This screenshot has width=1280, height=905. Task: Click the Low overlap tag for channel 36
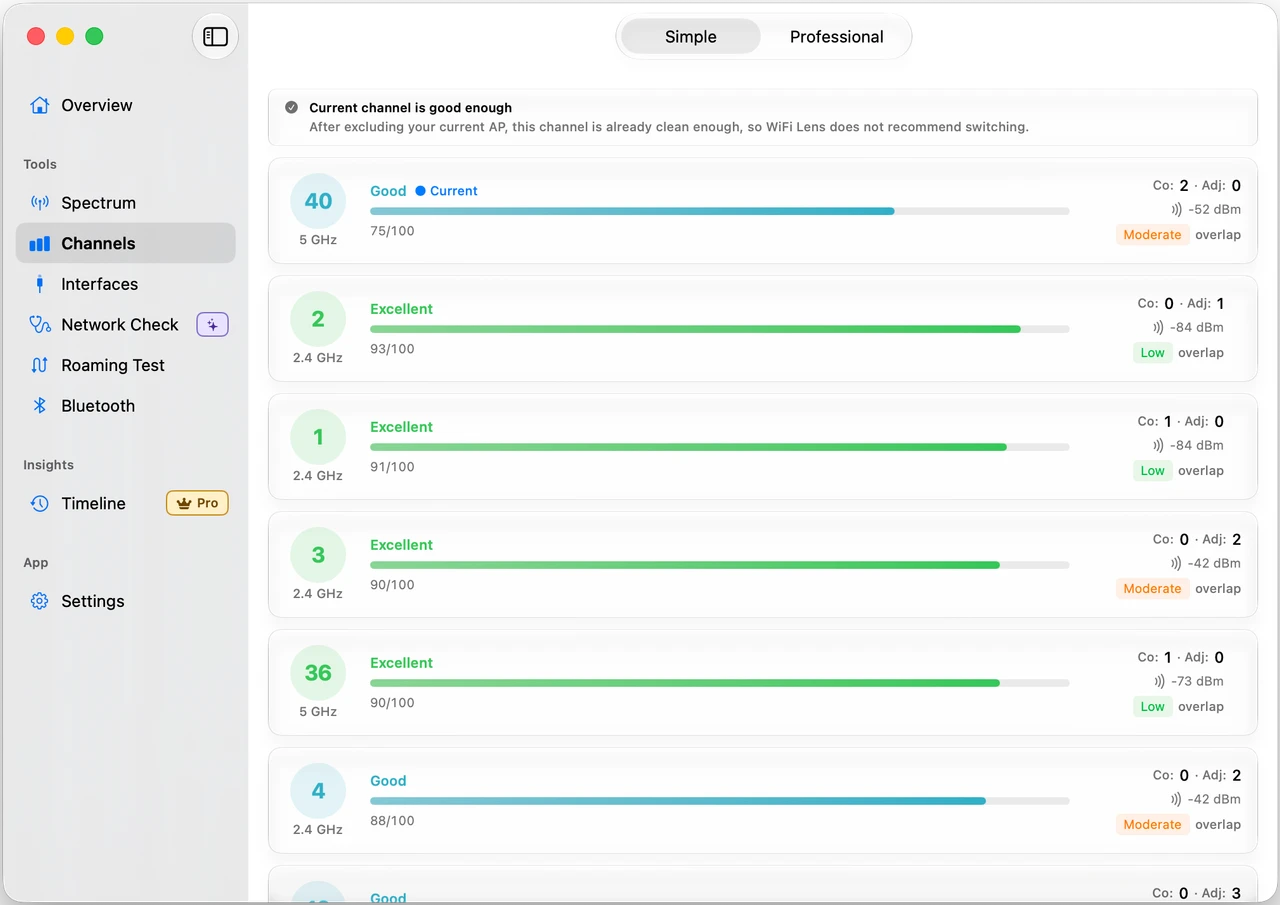tap(1153, 707)
